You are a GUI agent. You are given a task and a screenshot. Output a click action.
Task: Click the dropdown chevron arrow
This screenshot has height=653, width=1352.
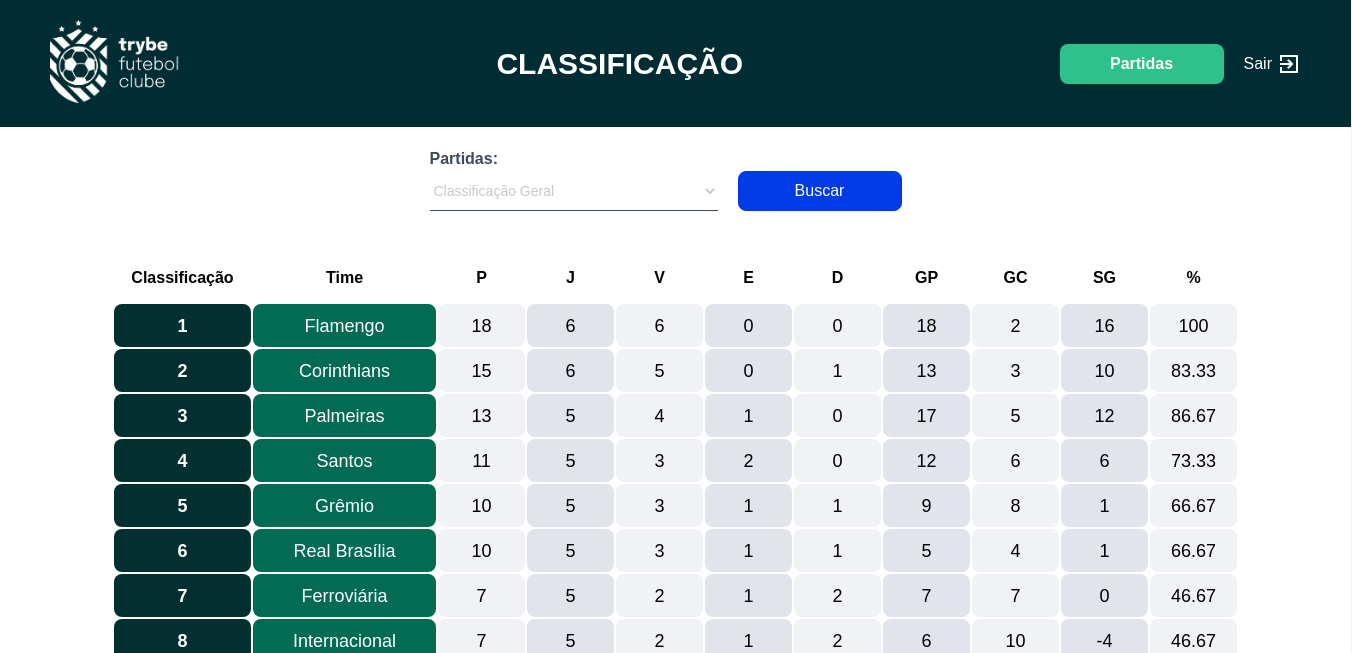coord(710,191)
